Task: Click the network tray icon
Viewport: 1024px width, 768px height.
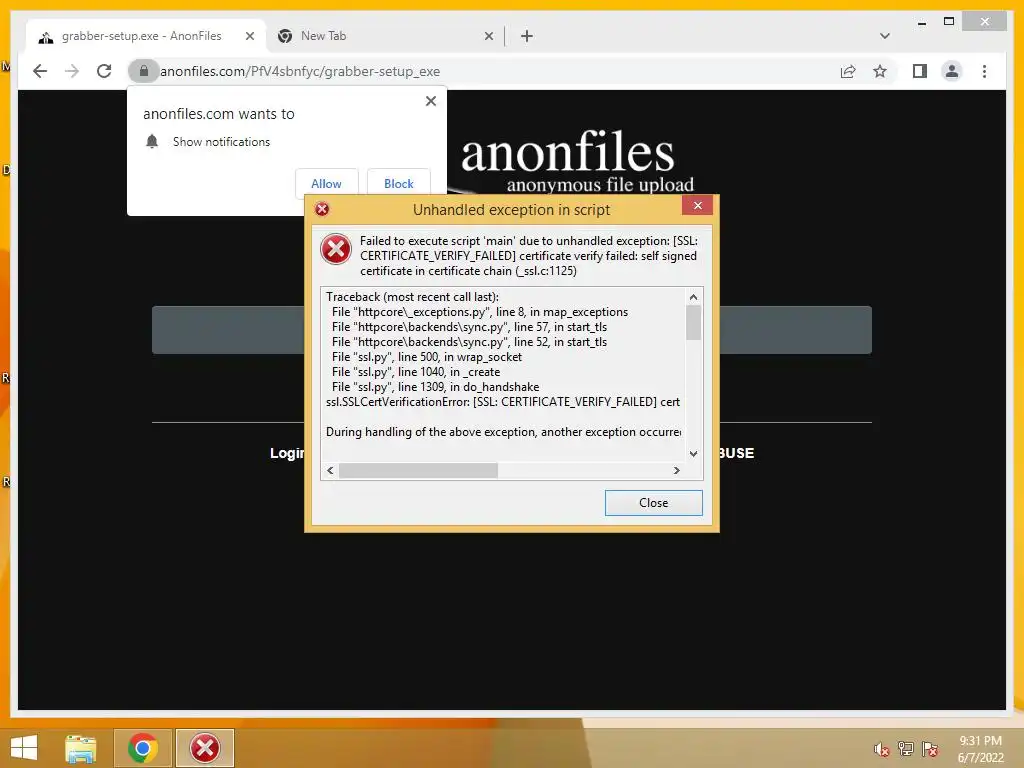Action: click(x=906, y=748)
